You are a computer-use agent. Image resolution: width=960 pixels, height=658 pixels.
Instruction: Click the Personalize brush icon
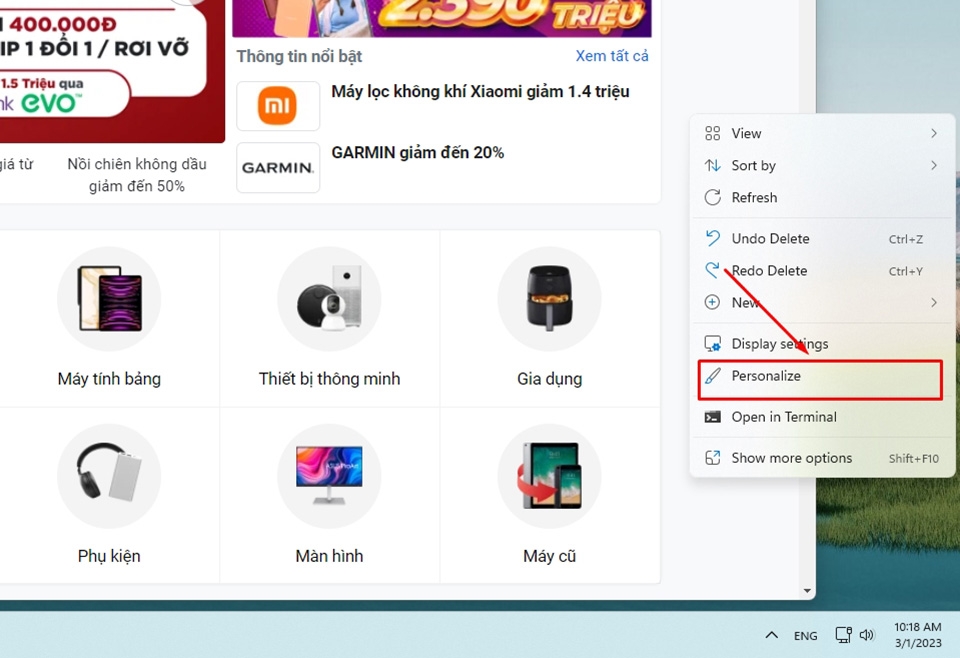(x=712, y=376)
